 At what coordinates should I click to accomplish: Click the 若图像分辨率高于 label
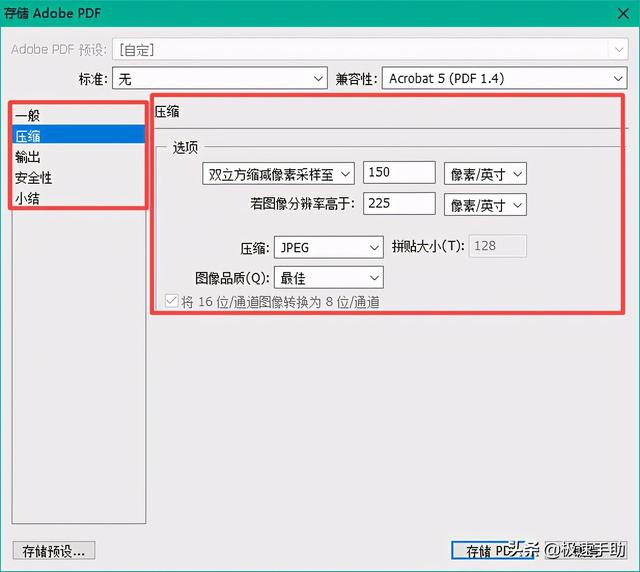[x=302, y=203]
